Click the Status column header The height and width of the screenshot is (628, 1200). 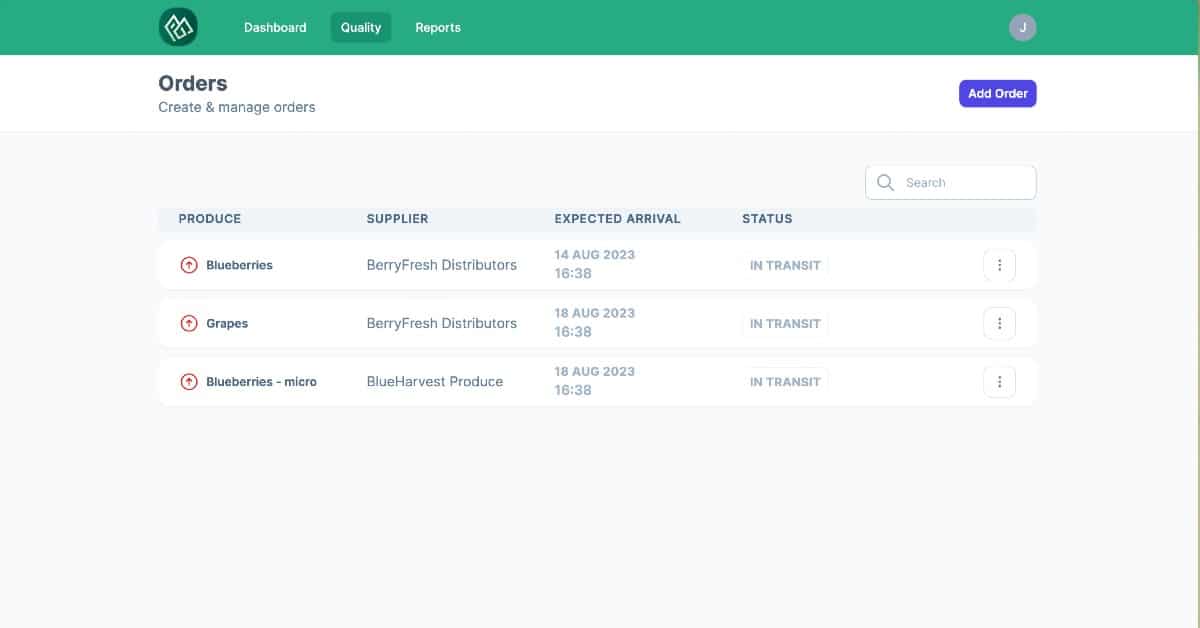click(767, 218)
